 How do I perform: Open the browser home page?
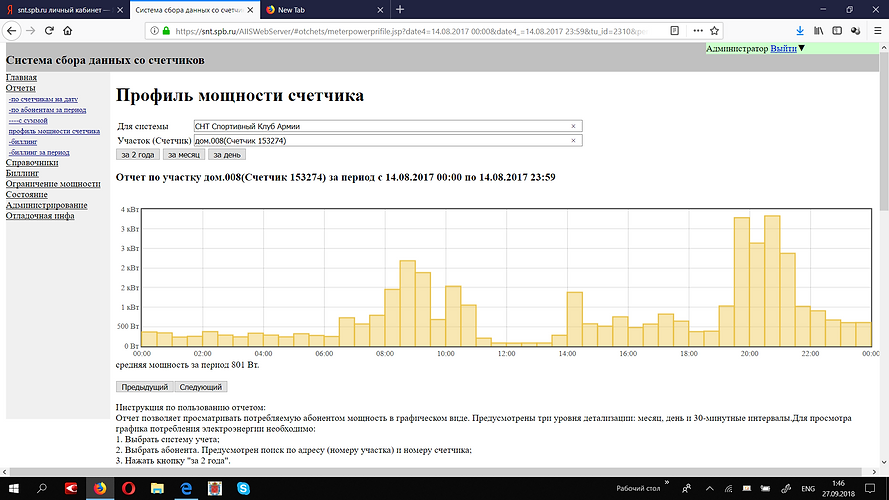coord(67,31)
